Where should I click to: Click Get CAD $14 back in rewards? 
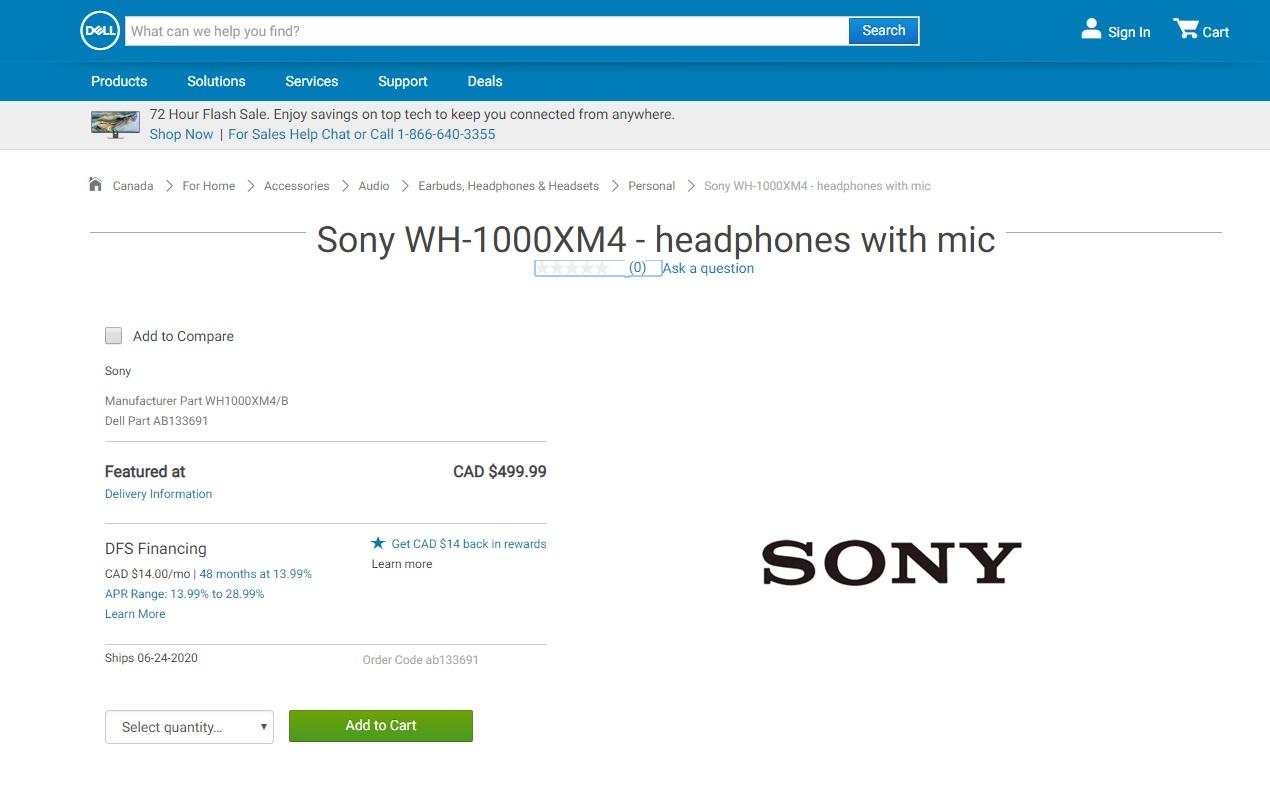[469, 544]
